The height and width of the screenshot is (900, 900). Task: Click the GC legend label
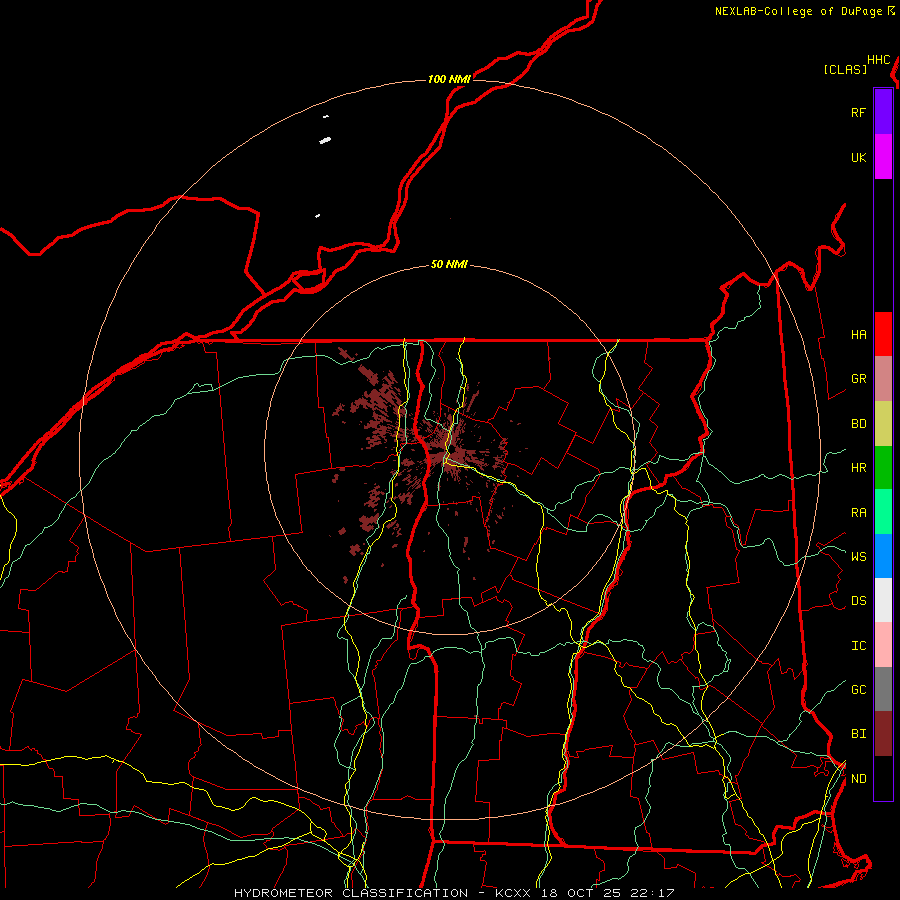(x=858, y=690)
